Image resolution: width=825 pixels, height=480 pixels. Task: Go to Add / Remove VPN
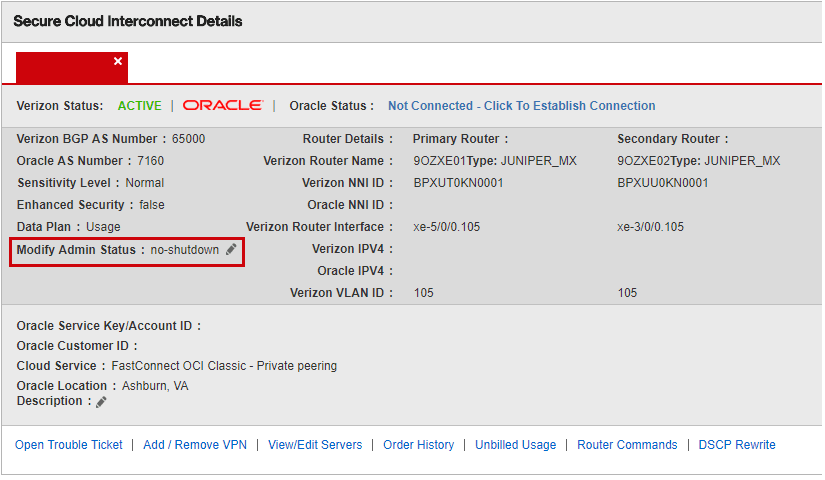coord(195,445)
